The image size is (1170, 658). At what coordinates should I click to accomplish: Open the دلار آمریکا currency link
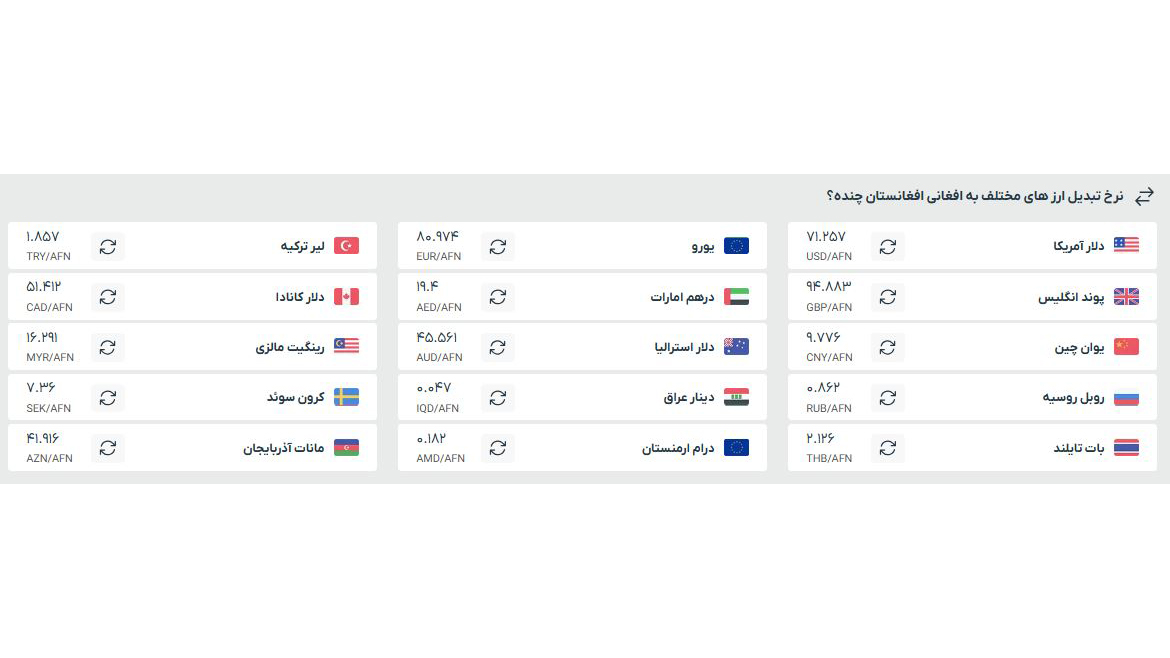pyautogui.click(x=1078, y=246)
